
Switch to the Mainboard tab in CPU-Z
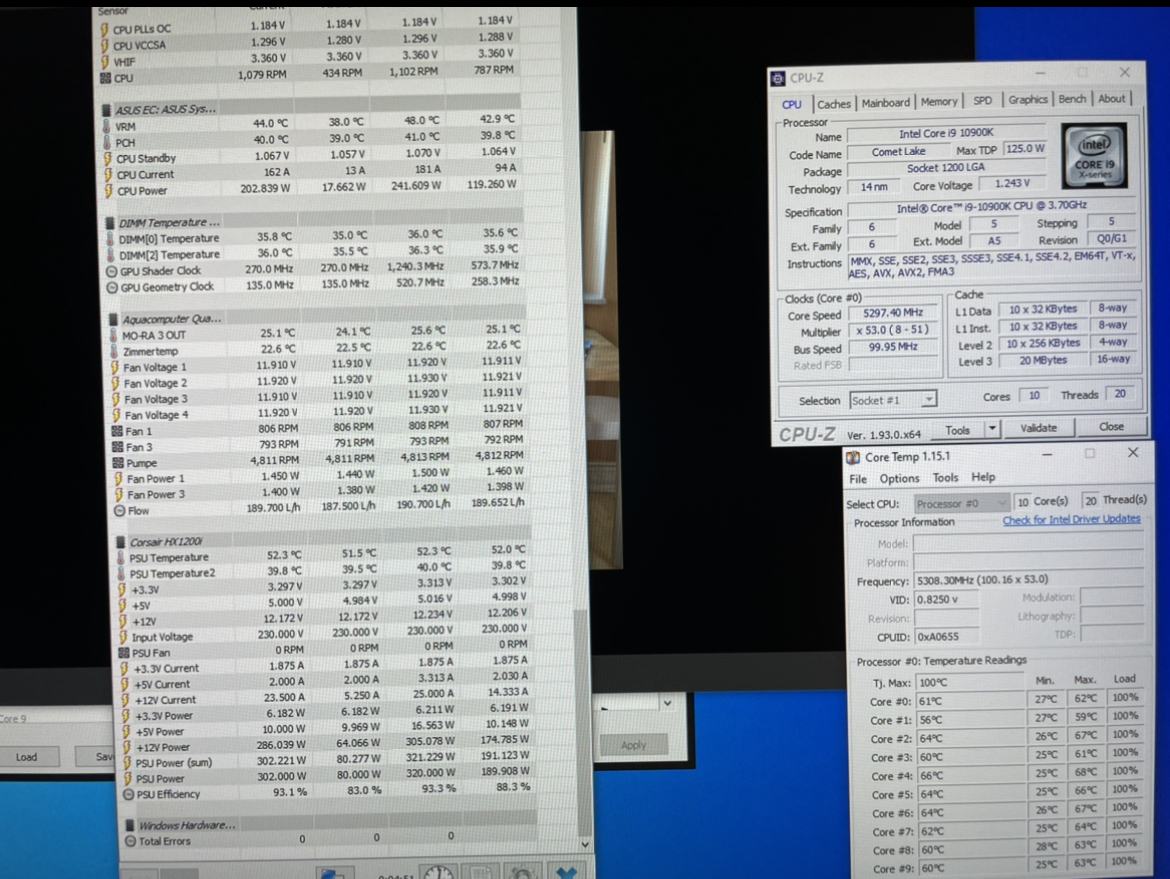[886, 102]
